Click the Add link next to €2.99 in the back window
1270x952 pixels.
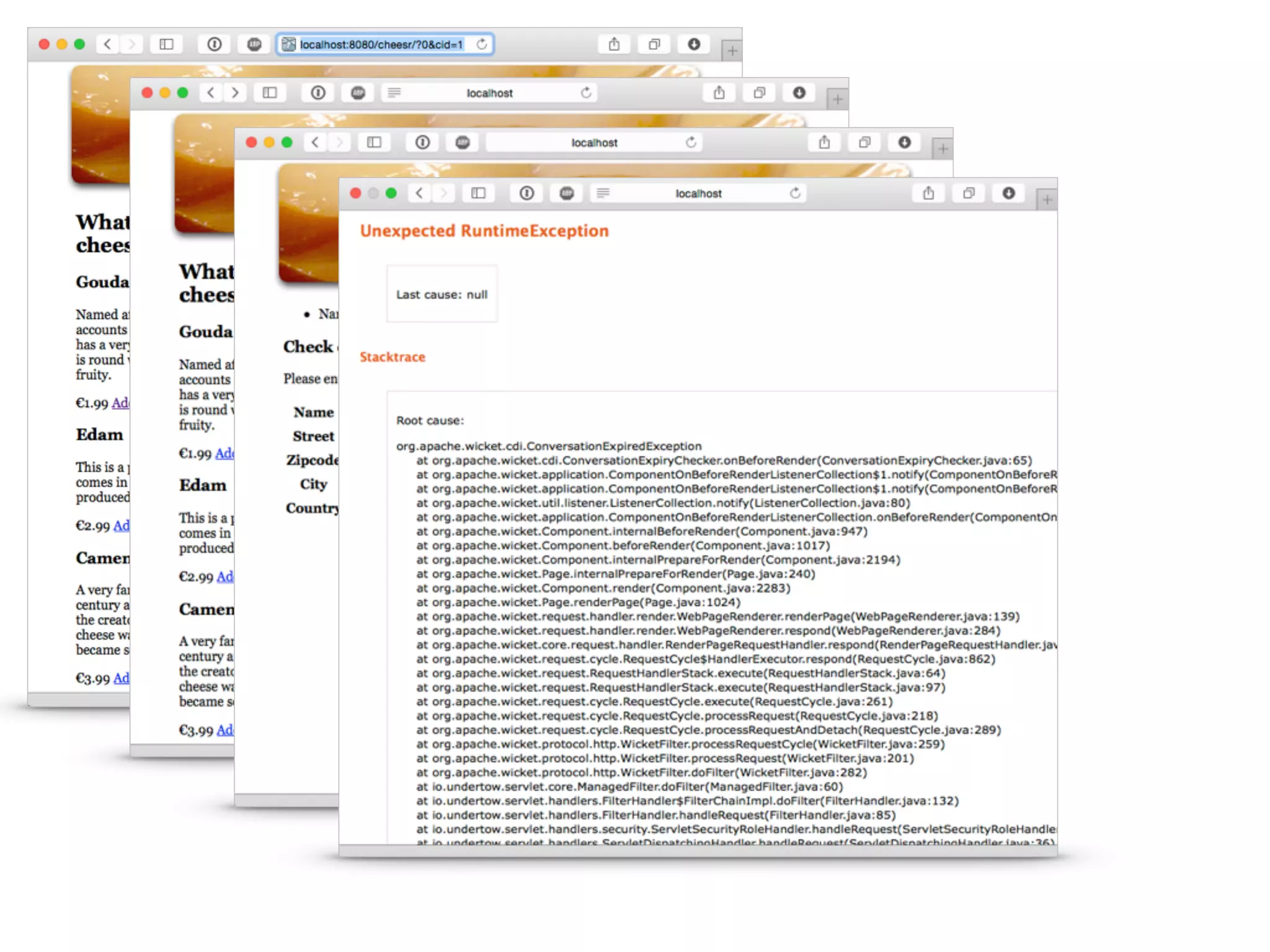click(x=122, y=526)
